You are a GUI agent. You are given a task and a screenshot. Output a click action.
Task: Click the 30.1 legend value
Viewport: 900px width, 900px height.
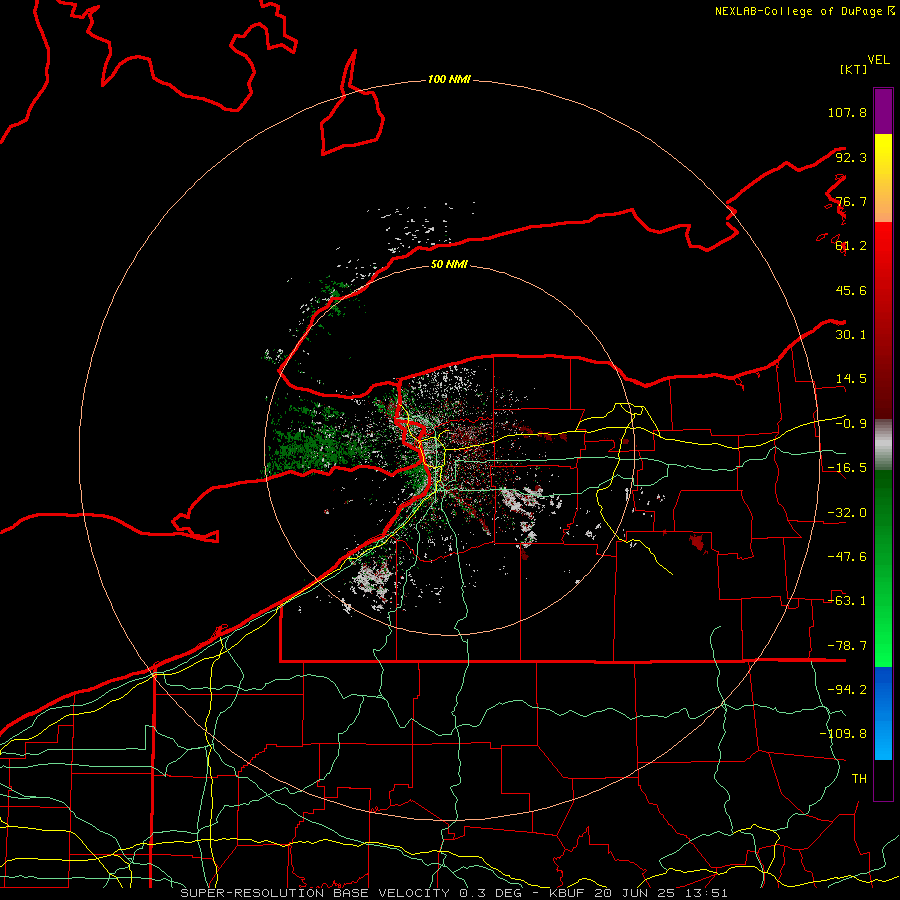coord(851,335)
